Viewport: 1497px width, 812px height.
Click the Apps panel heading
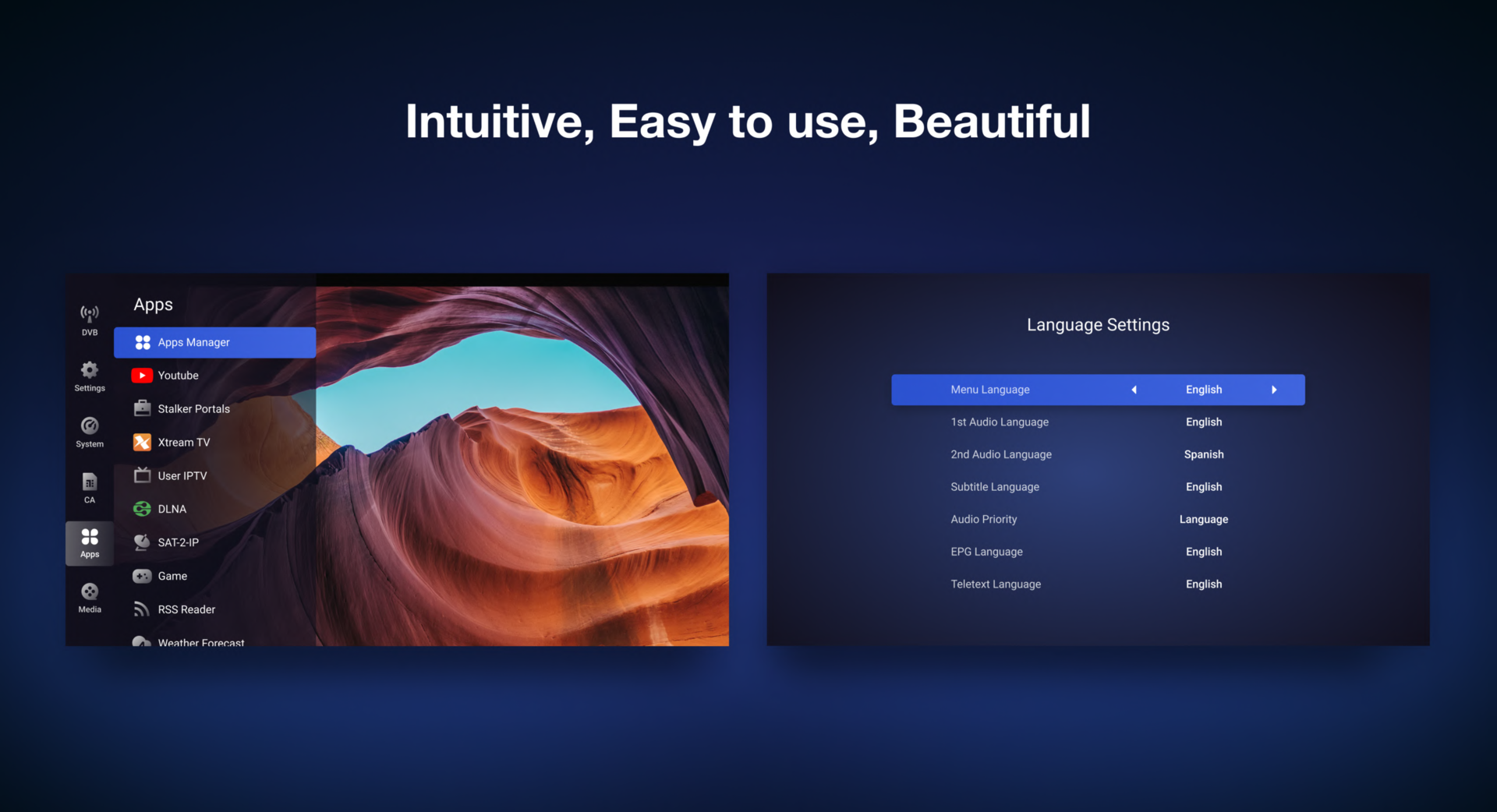point(153,305)
